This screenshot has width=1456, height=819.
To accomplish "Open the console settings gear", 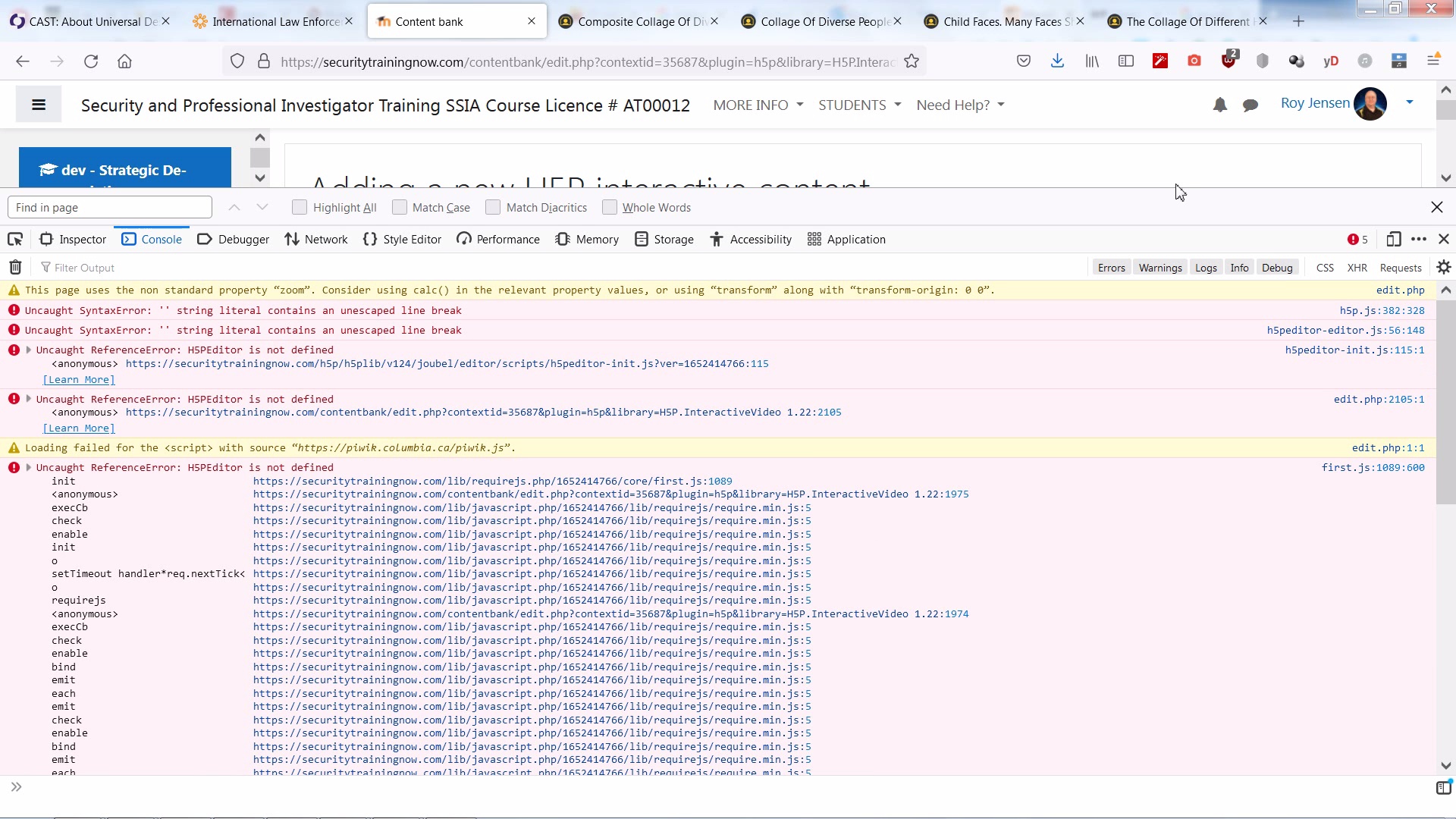I will pyautogui.click(x=1444, y=268).
